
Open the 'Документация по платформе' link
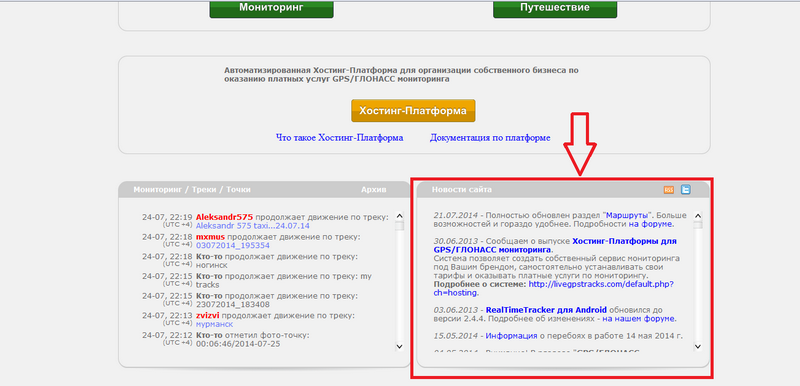tap(490, 138)
